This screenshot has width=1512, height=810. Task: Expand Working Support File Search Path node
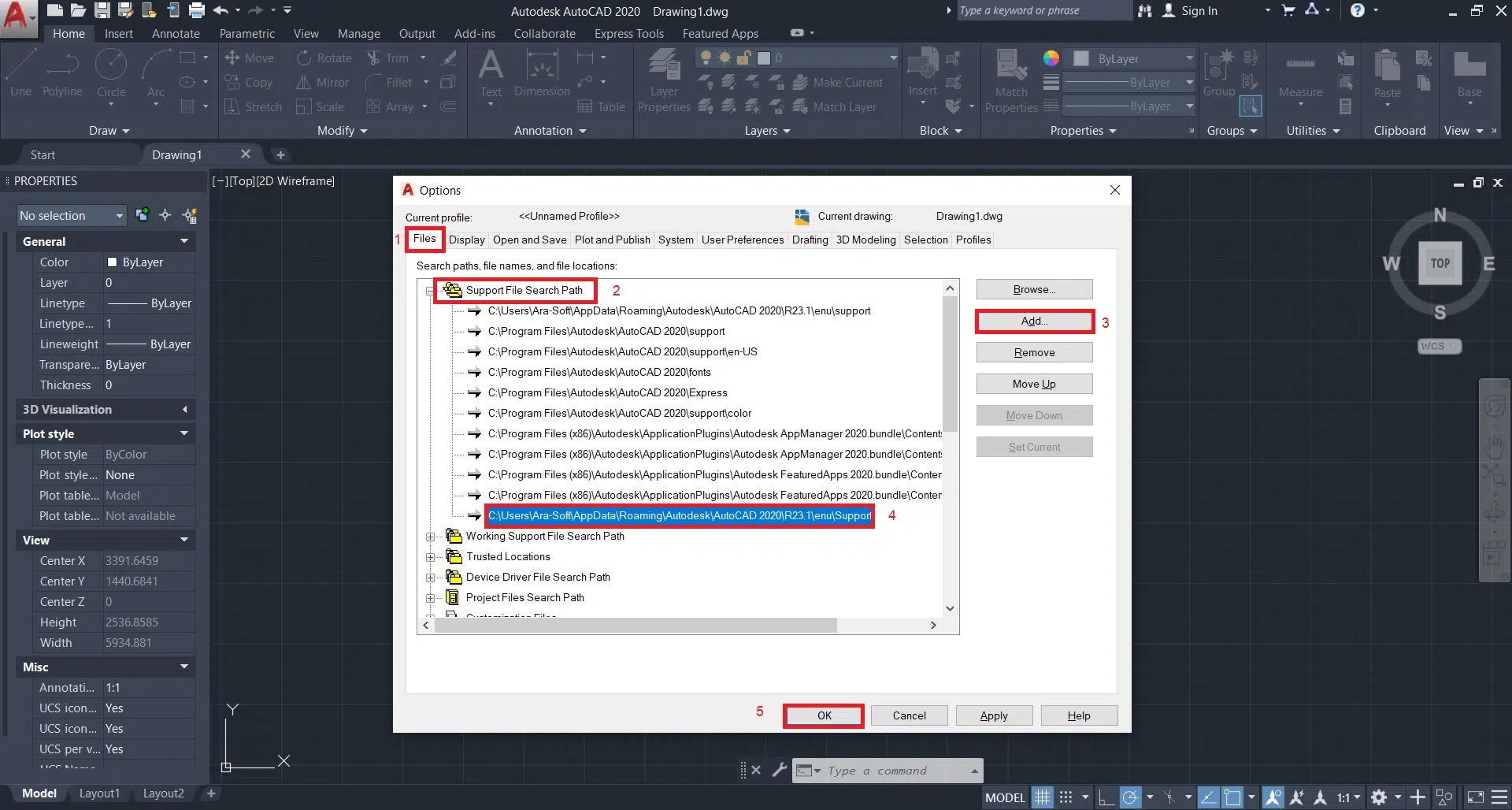point(430,537)
